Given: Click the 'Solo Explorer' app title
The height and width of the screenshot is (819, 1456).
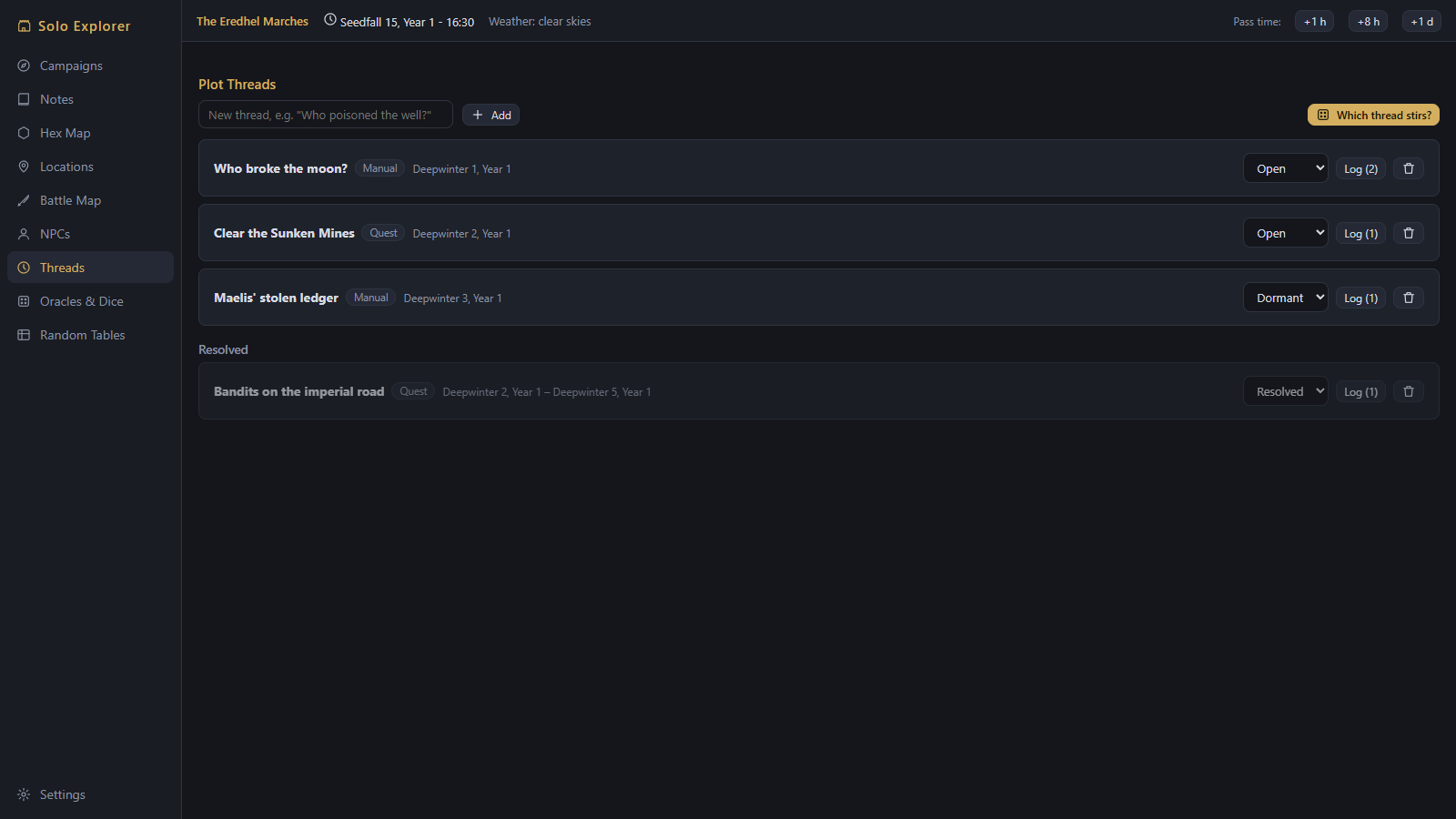Looking at the screenshot, I should [84, 26].
